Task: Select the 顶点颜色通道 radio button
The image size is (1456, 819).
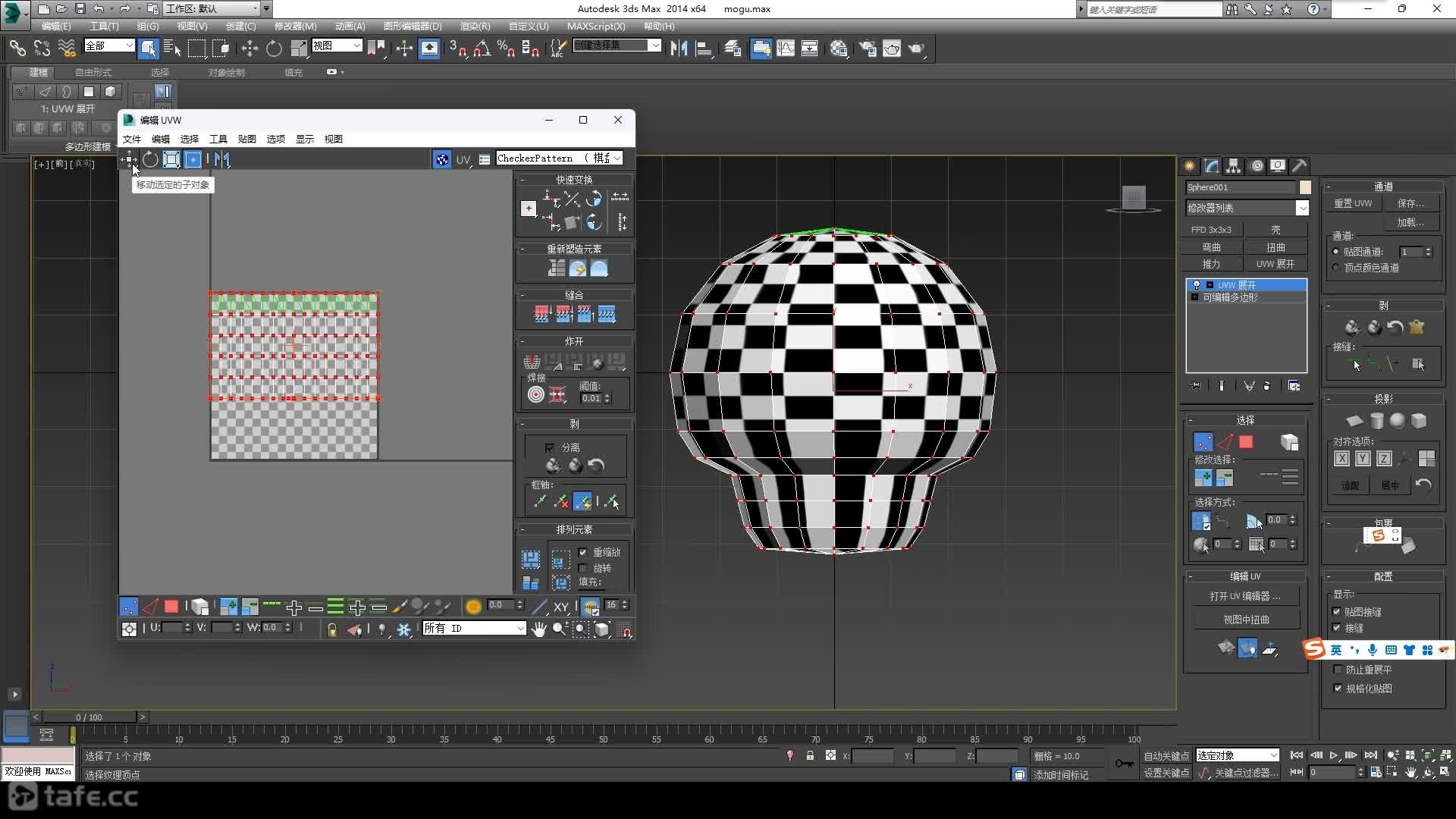Action: [1336, 268]
